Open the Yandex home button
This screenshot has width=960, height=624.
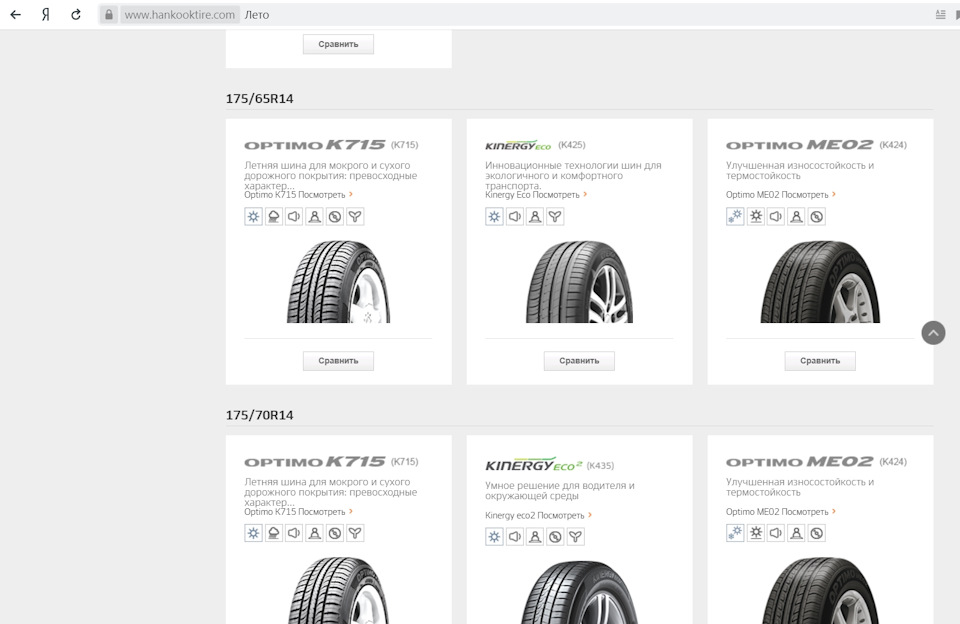(45, 15)
